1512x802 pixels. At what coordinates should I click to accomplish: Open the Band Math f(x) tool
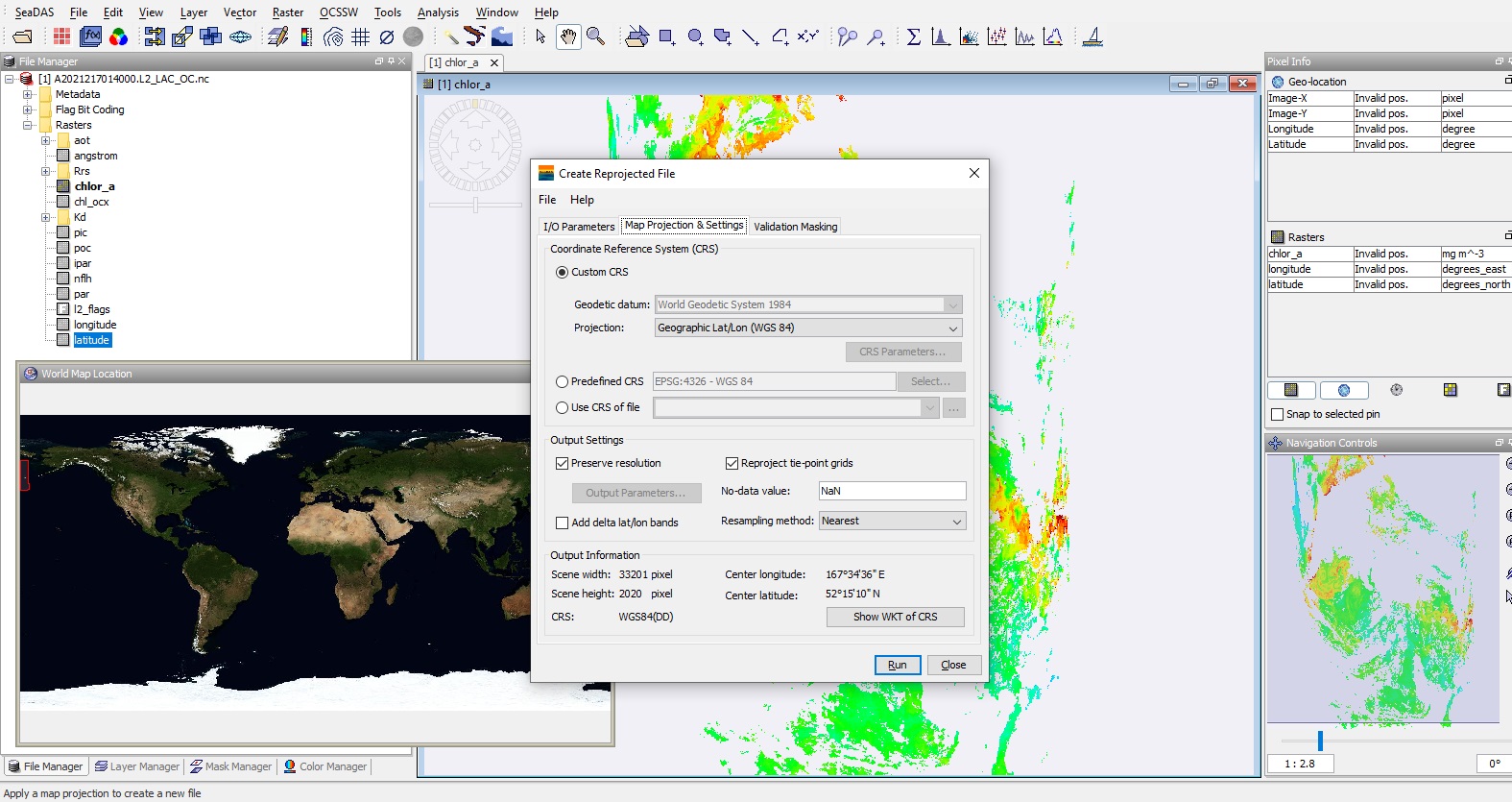[90, 36]
